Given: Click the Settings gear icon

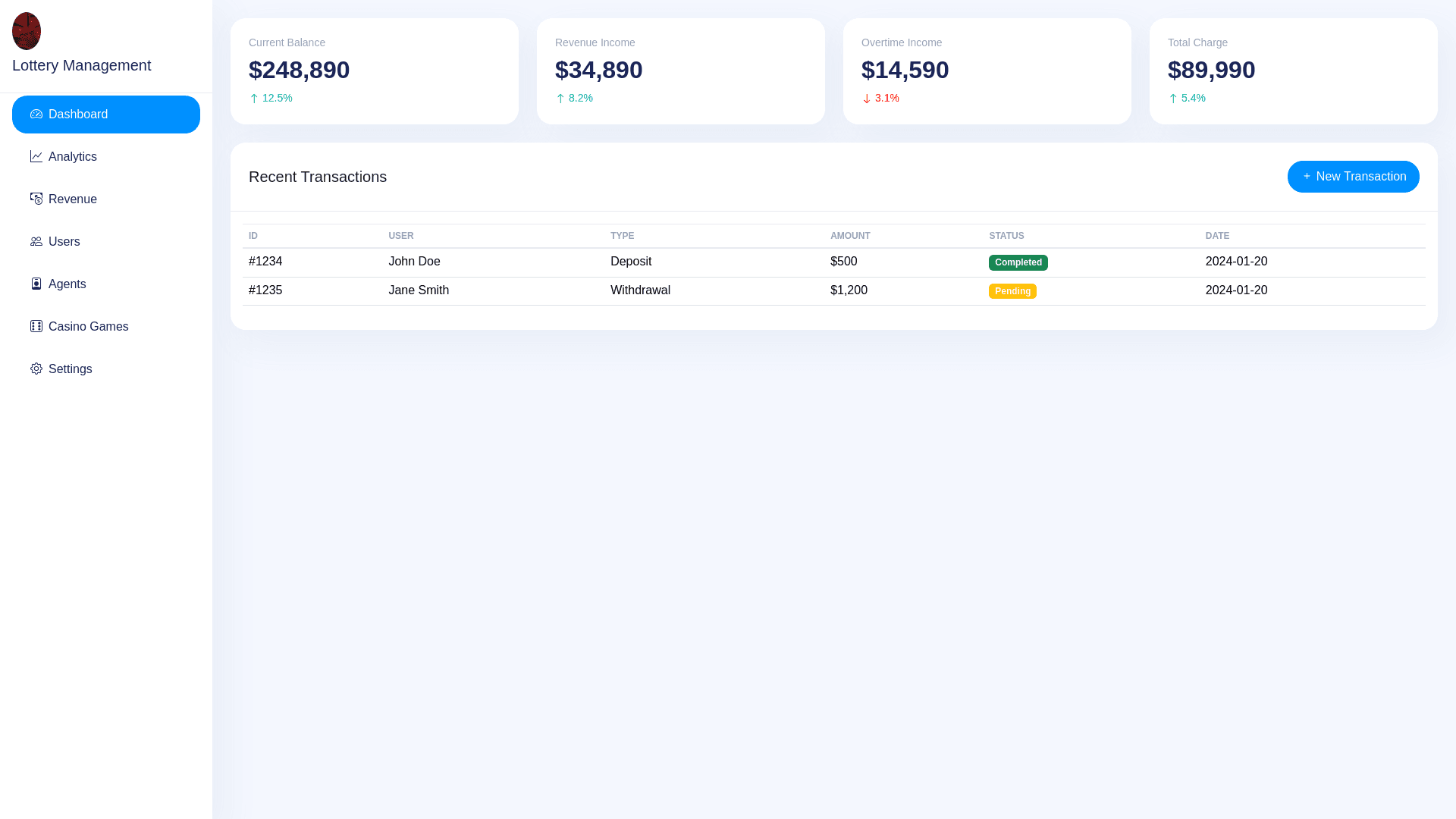Looking at the screenshot, I should pos(36,369).
